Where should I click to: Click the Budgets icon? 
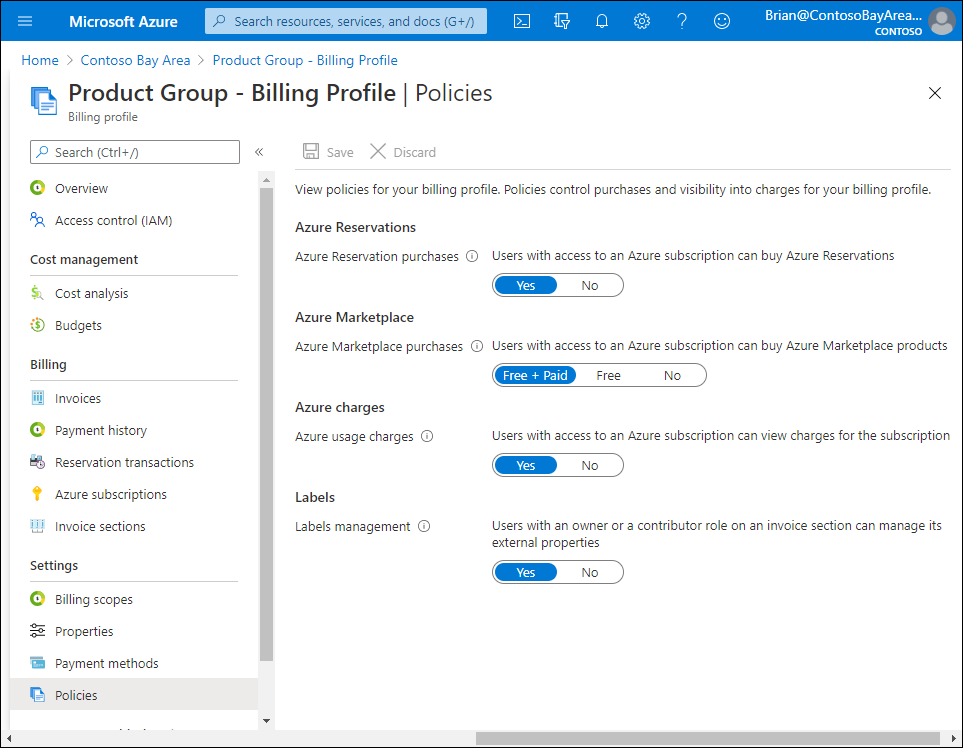point(37,325)
